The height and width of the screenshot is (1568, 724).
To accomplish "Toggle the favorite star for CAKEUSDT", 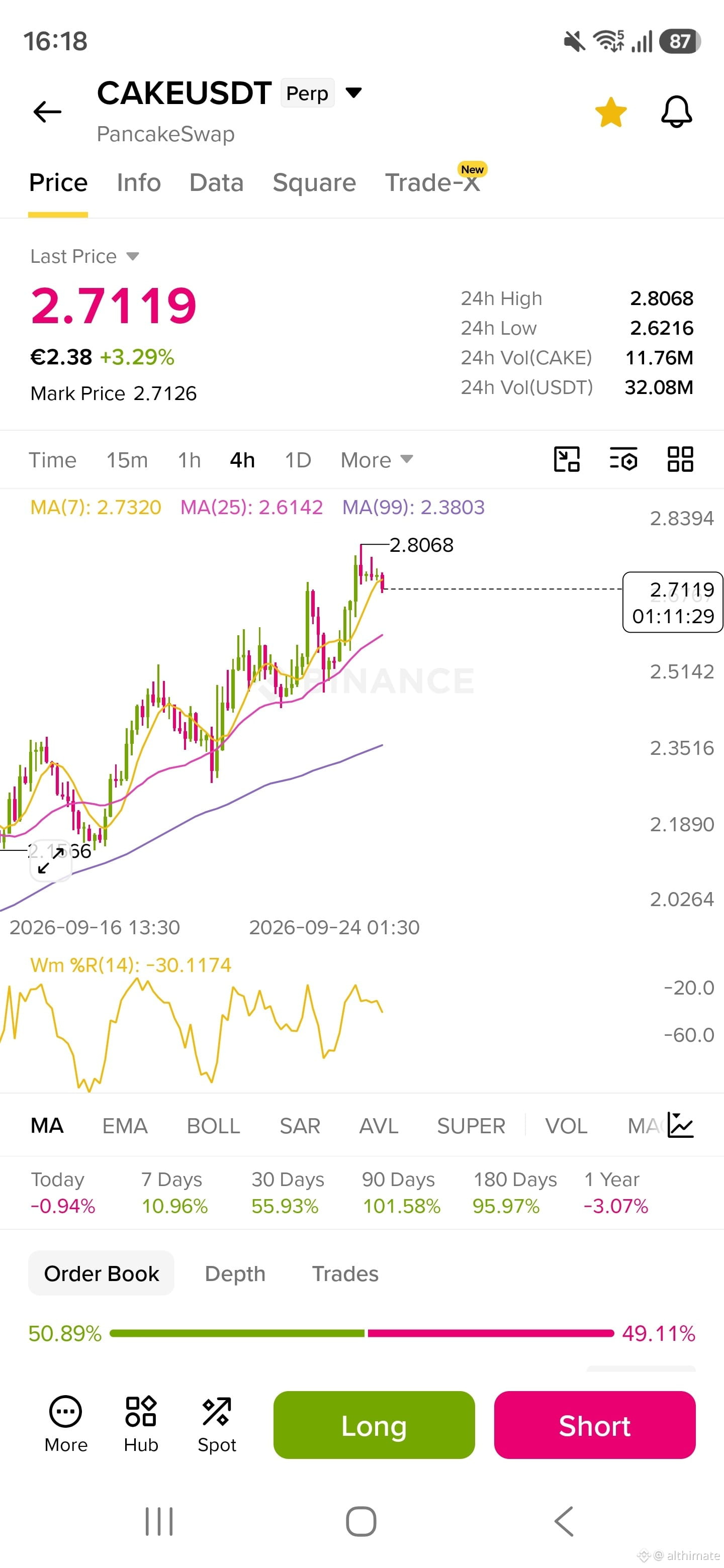I will click(610, 112).
